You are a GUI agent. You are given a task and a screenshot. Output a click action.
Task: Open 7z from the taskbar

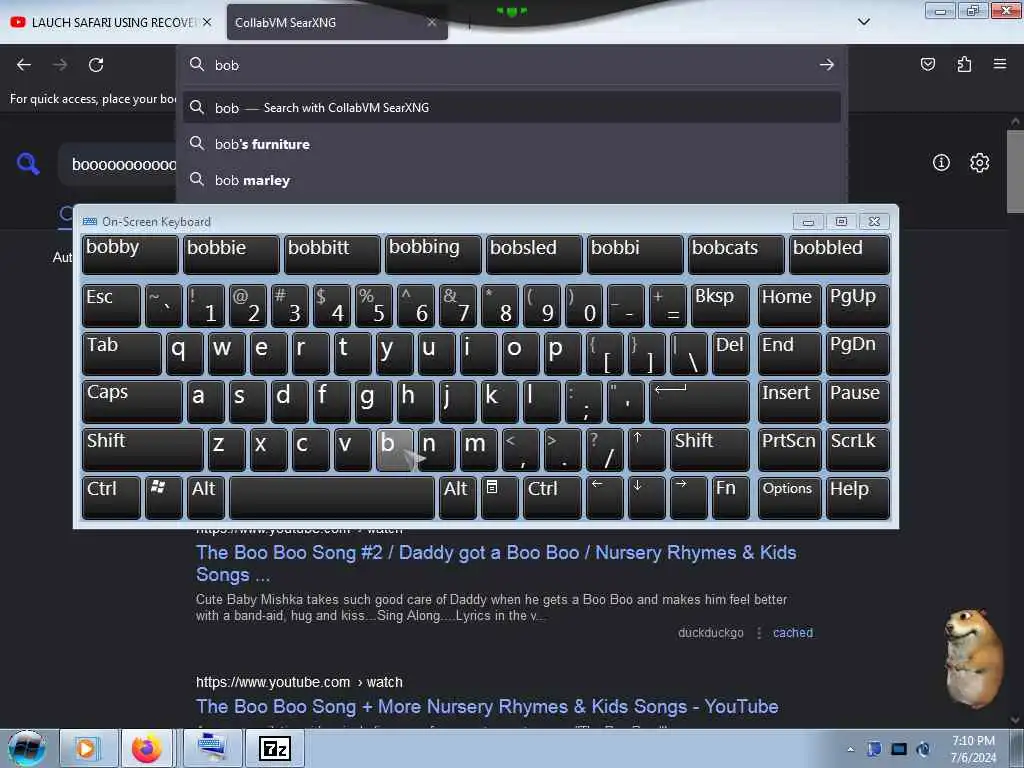pyautogui.click(x=275, y=748)
